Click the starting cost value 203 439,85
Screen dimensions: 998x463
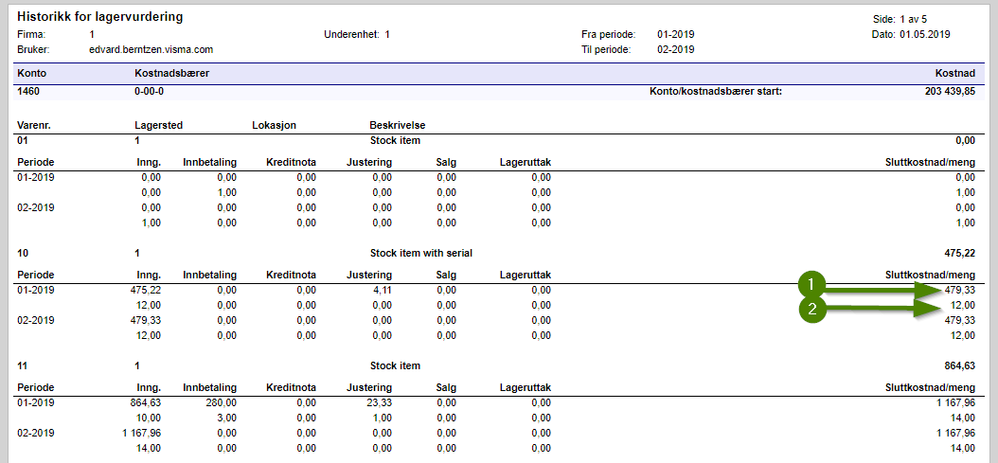pyautogui.click(x=950, y=91)
